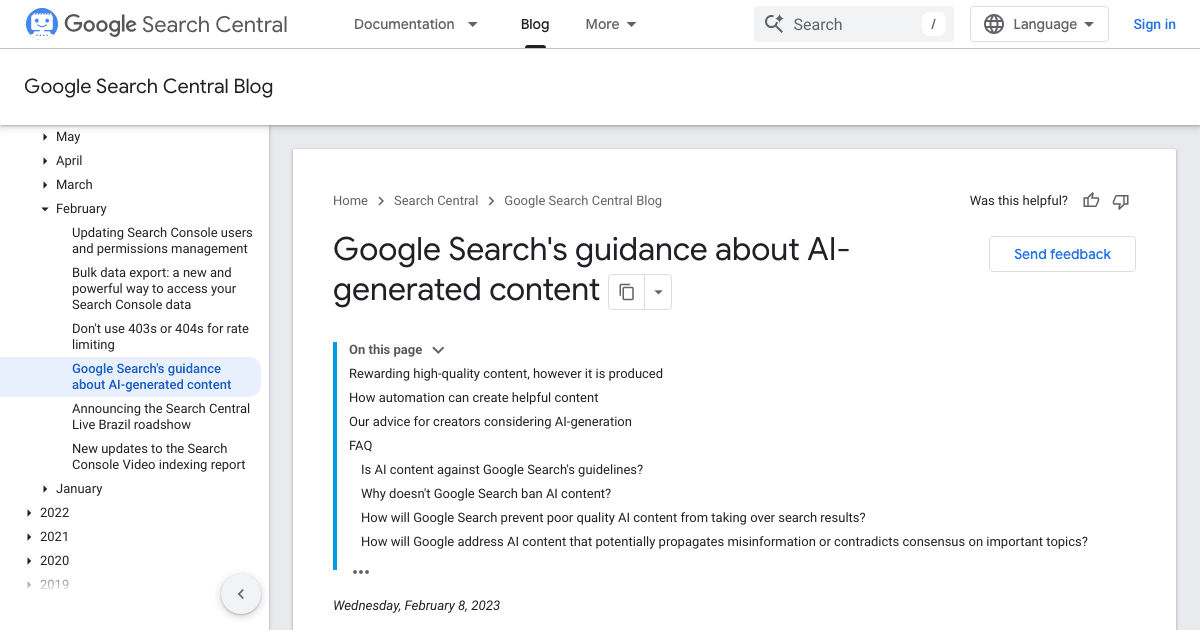
Task: Expand the 2022 year in sidebar
Action: point(29,513)
